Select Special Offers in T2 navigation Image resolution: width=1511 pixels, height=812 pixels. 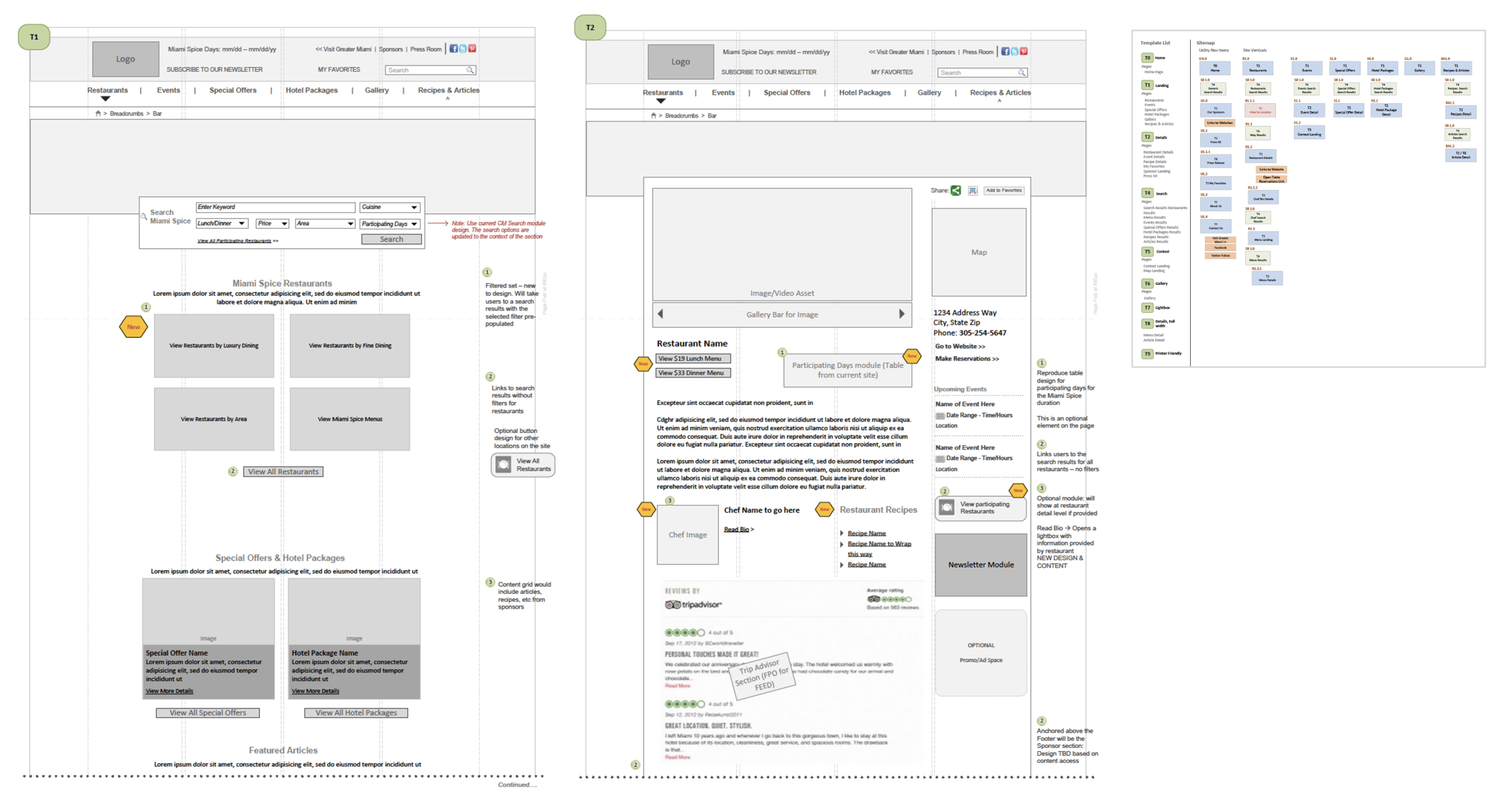point(786,93)
